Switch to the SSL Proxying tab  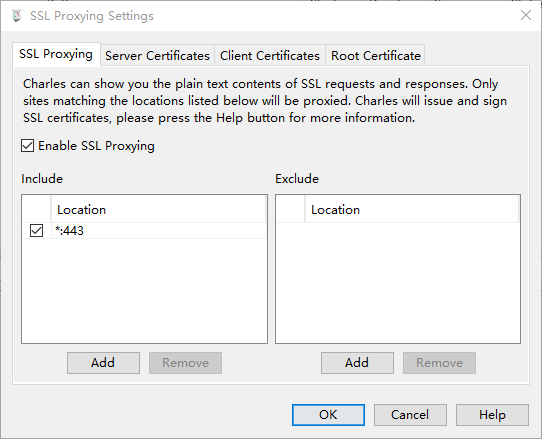[56, 54]
